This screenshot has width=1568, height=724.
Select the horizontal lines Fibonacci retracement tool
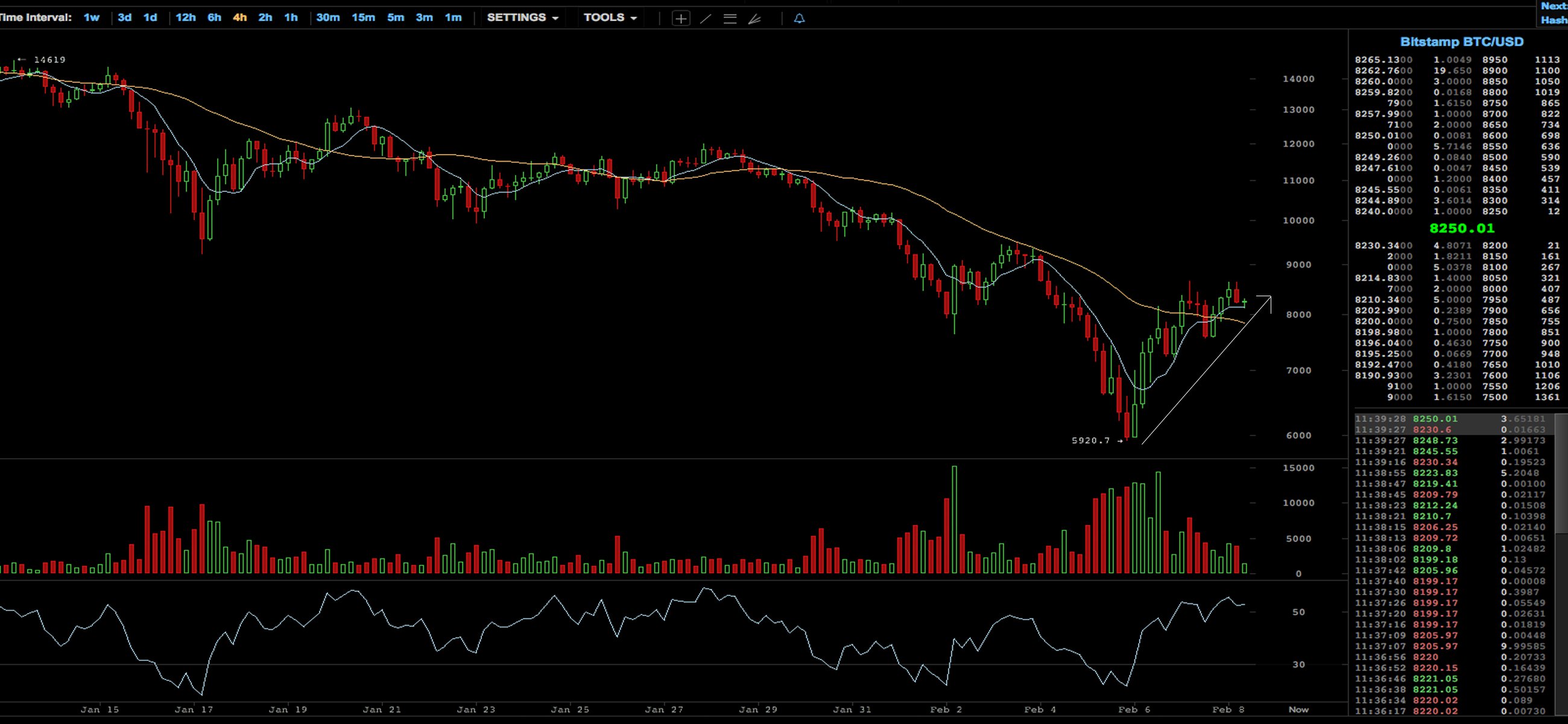(730, 18)
